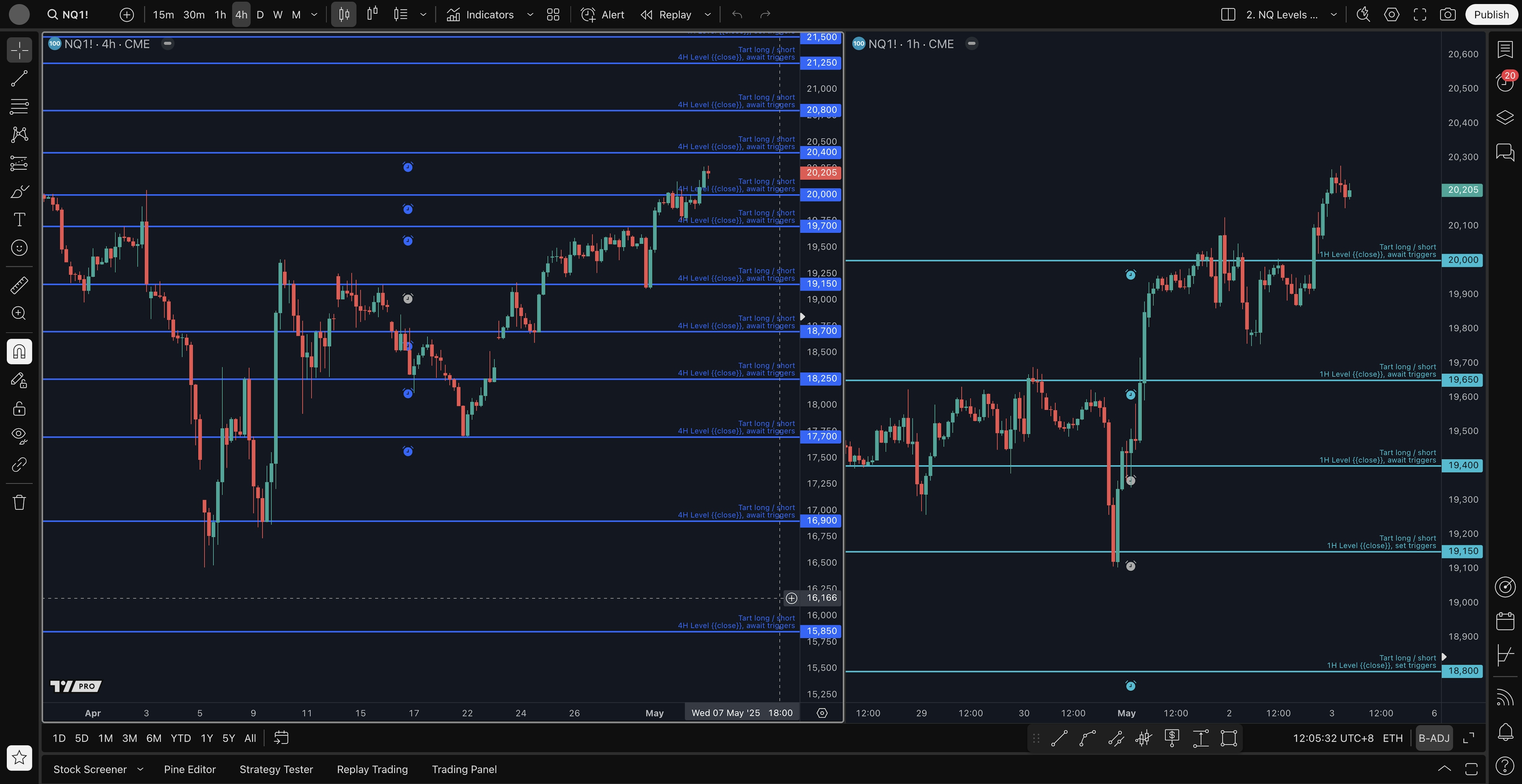Open the emoji icons tool

pyautogui.click(x=19, y=248)
